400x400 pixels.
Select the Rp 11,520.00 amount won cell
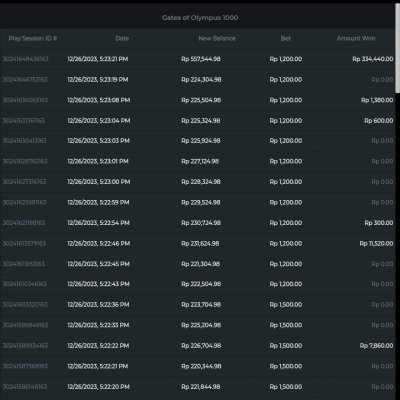click(376, 243)
